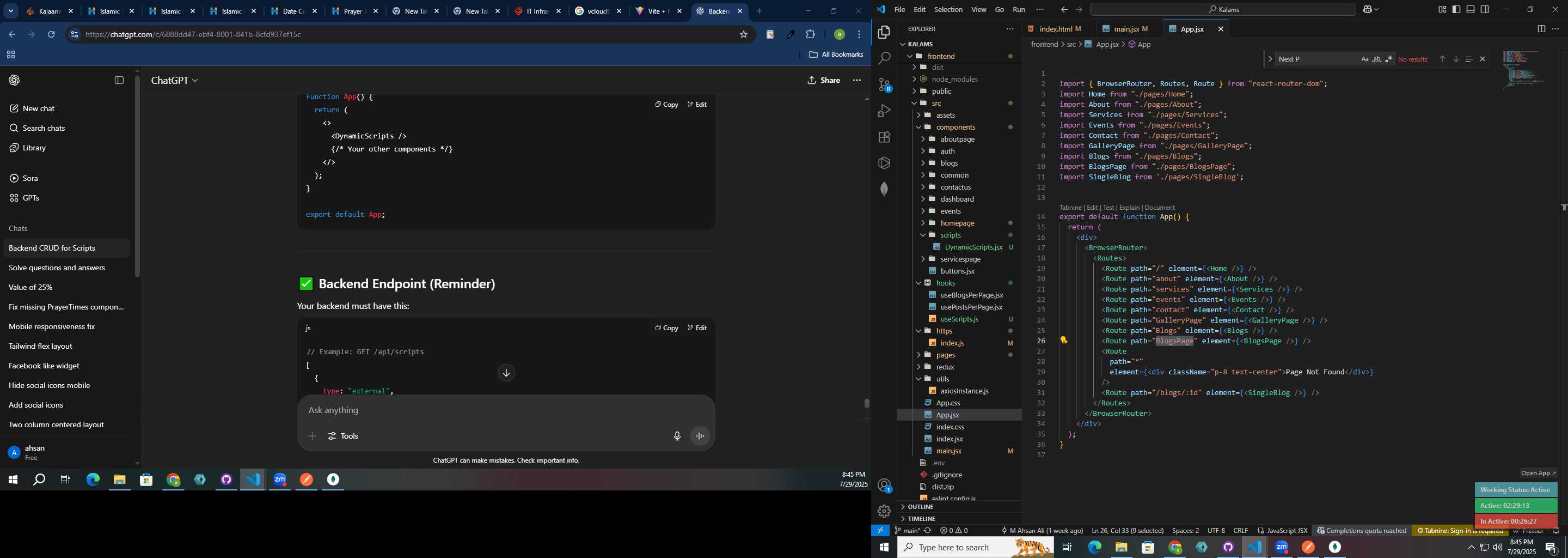Open DynamicScripts.jsx in the Explorer
1568x558 pixels.
[973, 247]
